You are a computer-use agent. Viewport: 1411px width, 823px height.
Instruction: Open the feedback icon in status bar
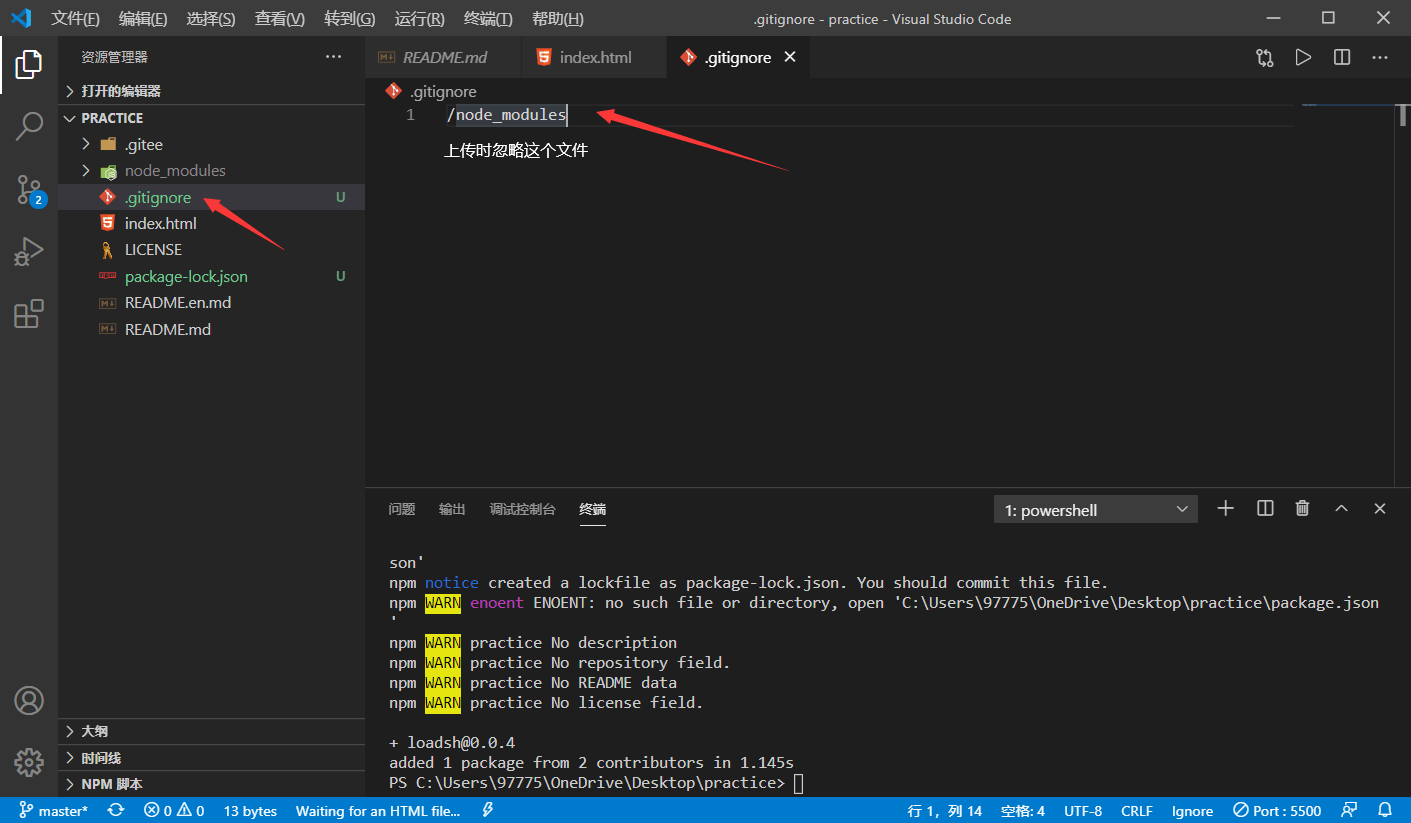coord(1350,810)
